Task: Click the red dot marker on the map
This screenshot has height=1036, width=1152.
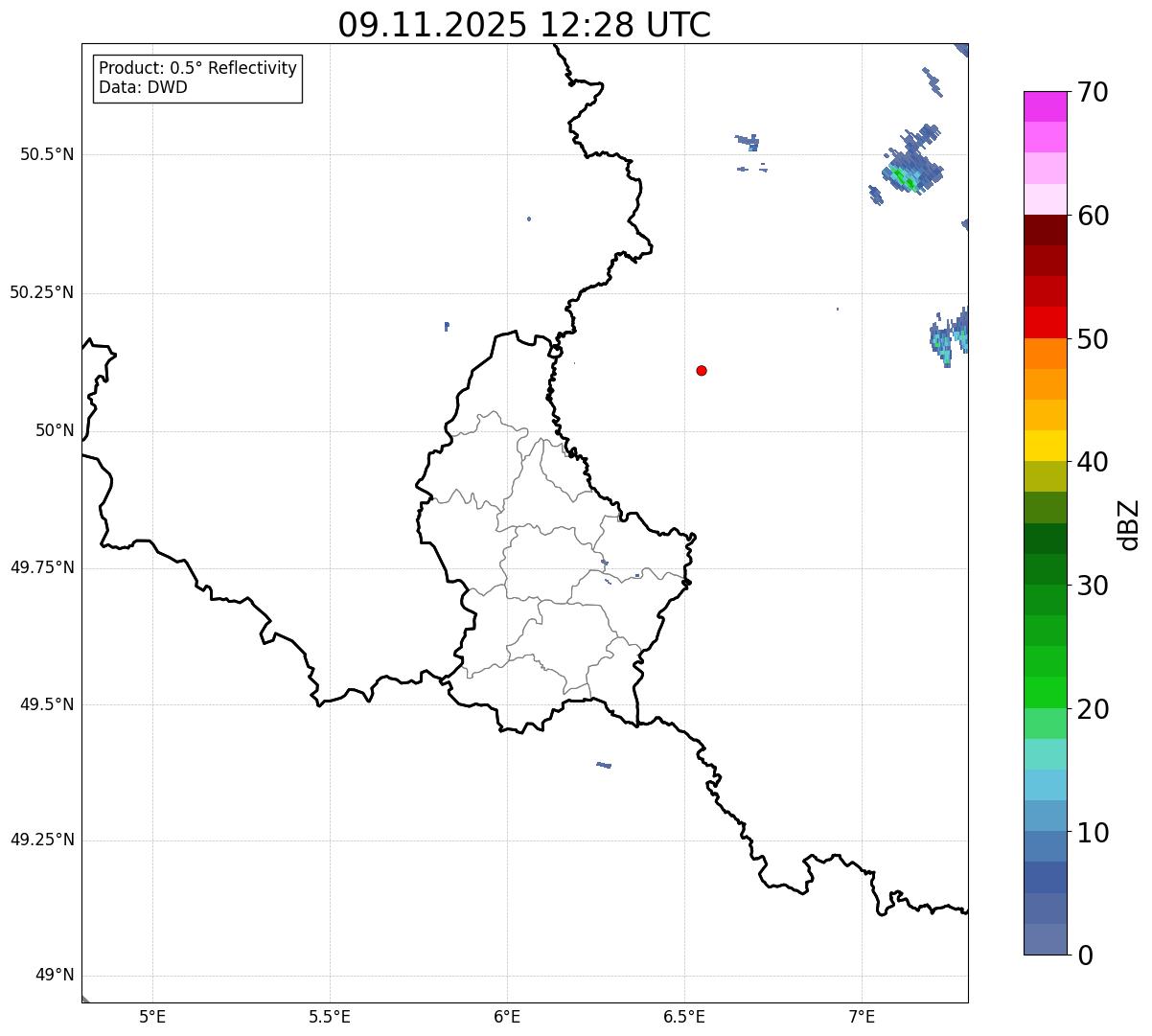Action: coord(702,371)
